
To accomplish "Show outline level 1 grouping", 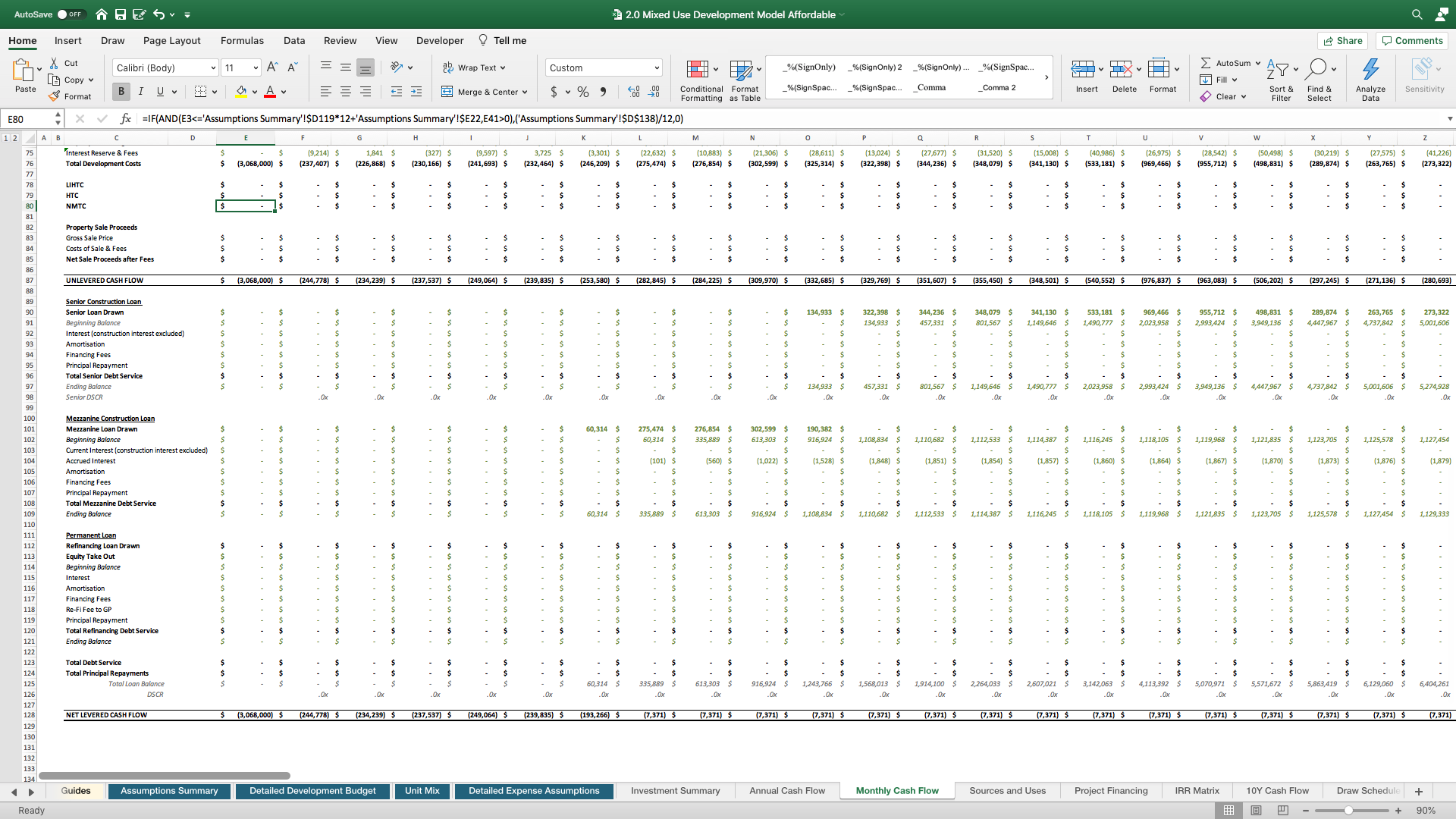I will pyautogui.click(x=6, y=138).
